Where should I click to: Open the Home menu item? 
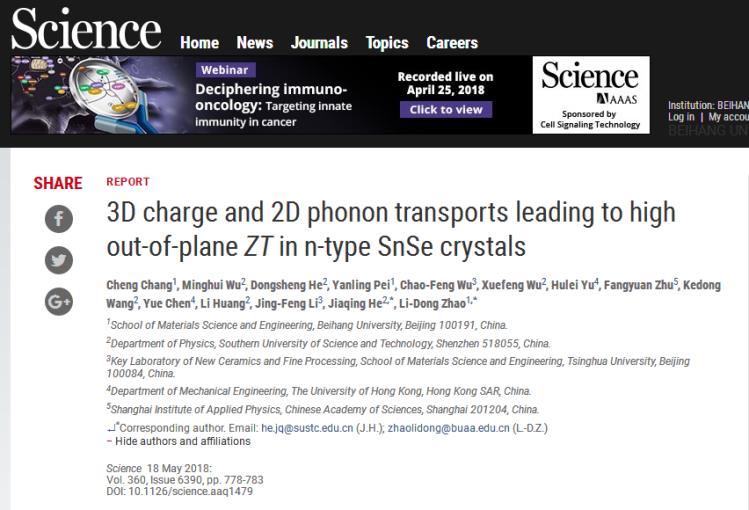click(199, 43)
